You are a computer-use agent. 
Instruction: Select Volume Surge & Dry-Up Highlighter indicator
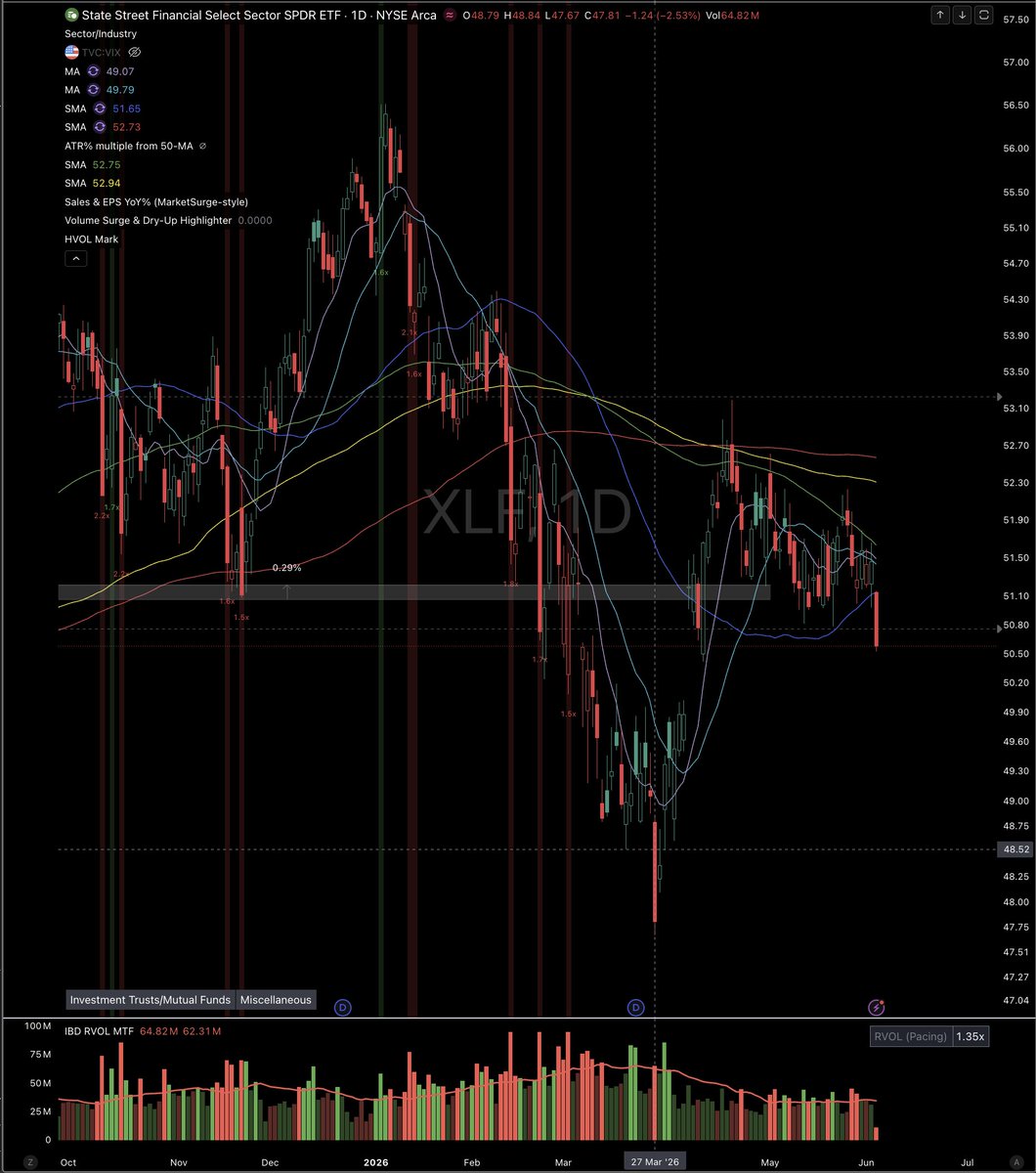pos(149,220)
